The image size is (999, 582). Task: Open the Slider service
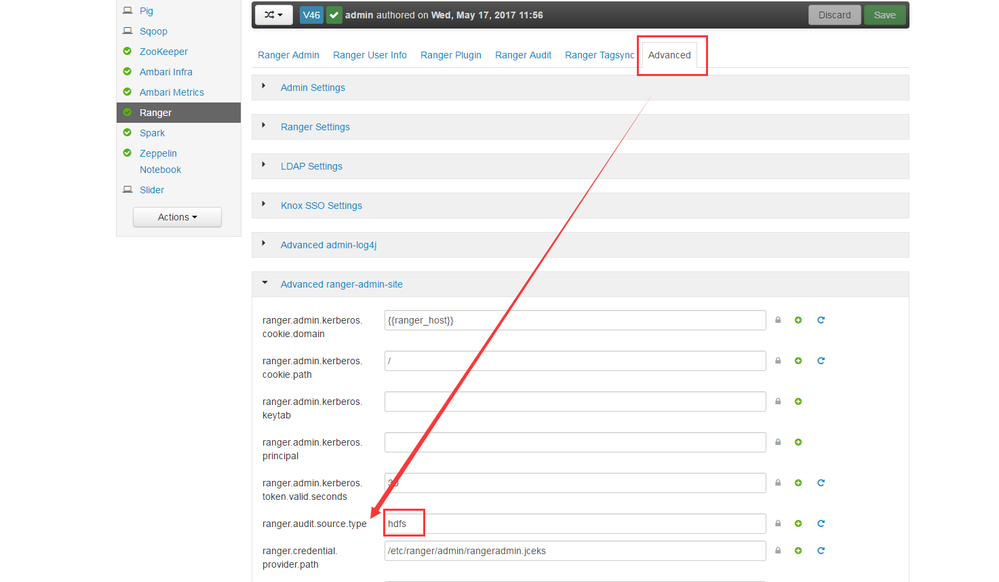coord(152,190)
